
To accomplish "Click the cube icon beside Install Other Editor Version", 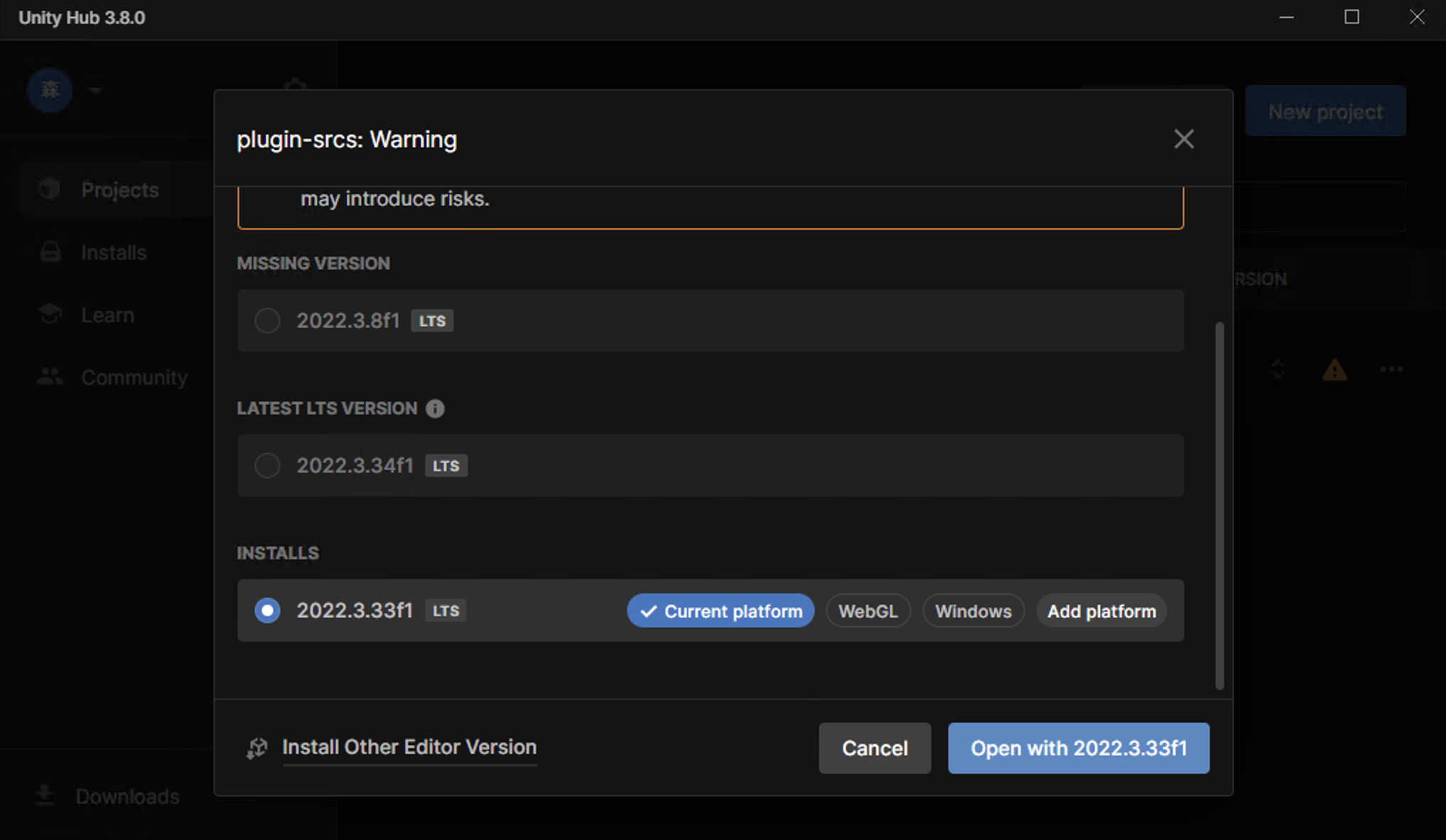I will [x=257, y=748].
